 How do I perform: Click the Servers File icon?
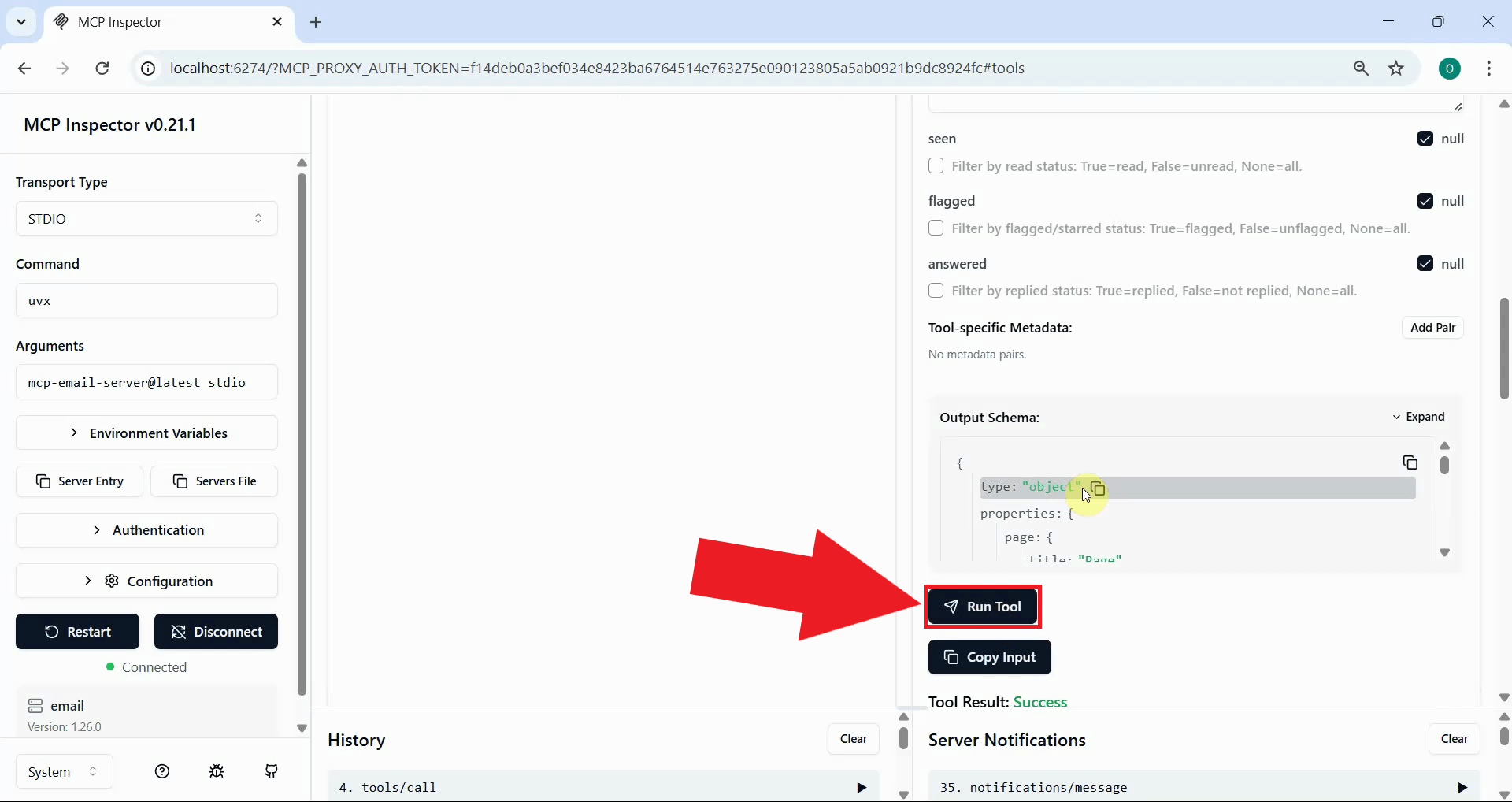pyautogui.click(x=181, y=481)
